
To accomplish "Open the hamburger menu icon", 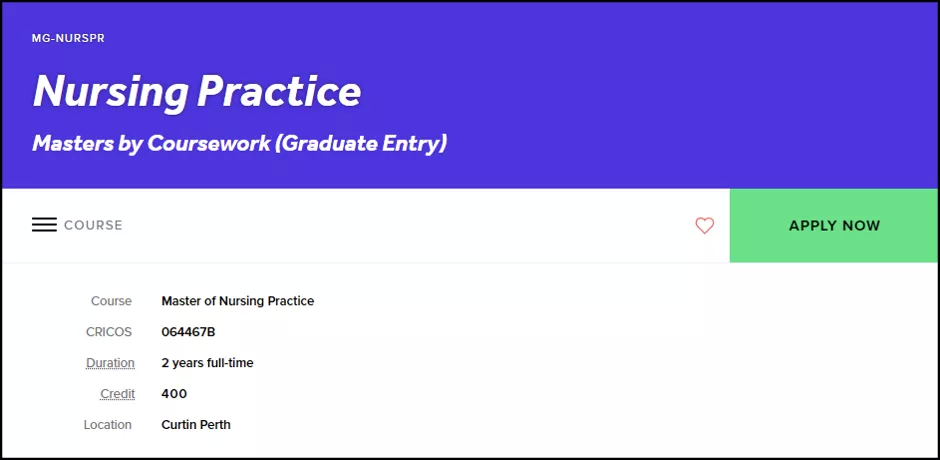I will [x=44, y=225].
